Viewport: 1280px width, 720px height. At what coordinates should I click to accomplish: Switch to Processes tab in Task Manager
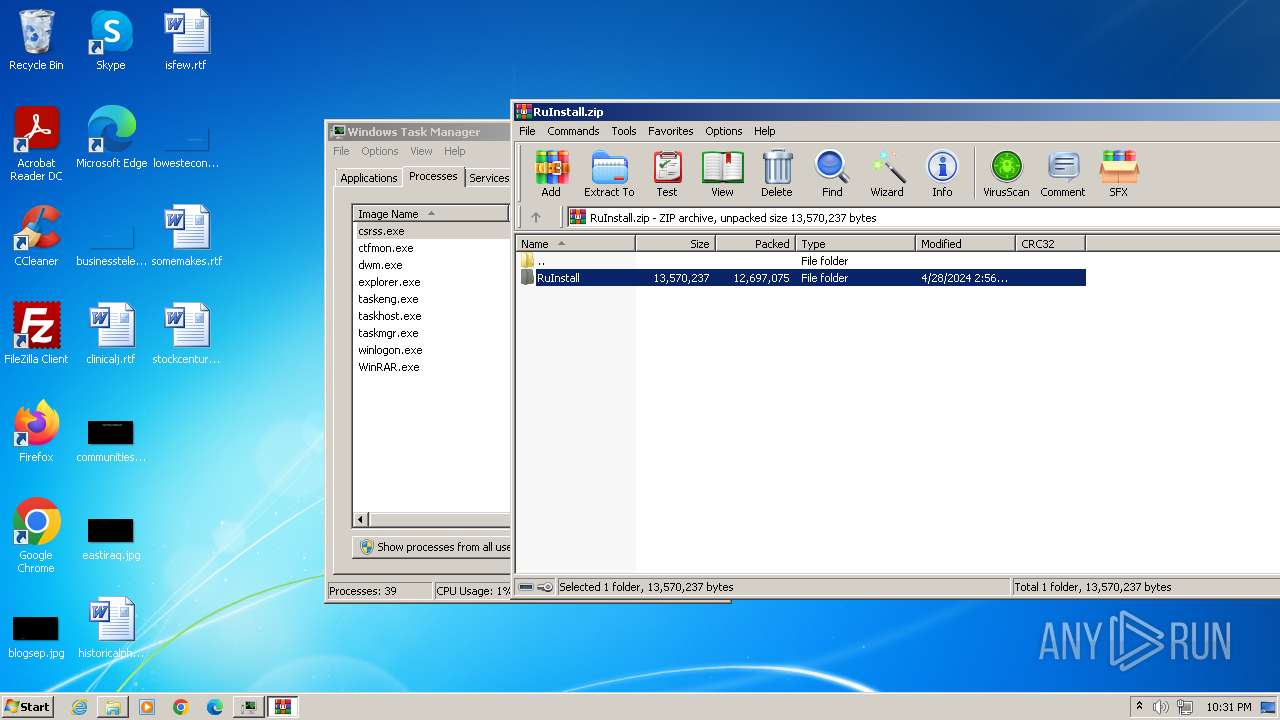(433, 176)
